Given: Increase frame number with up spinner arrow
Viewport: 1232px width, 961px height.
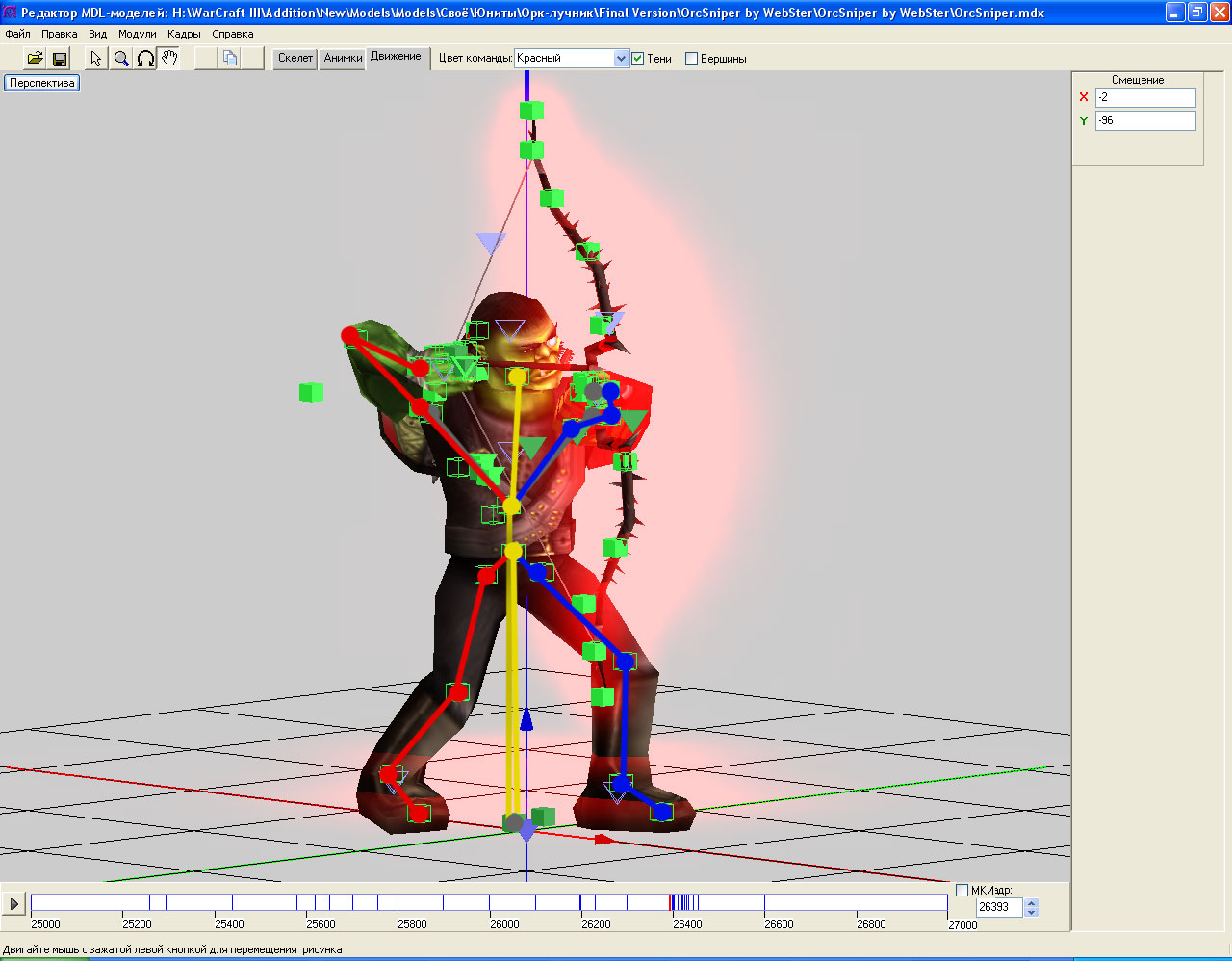Looking at the screenshot, I should coord(1032,902).
